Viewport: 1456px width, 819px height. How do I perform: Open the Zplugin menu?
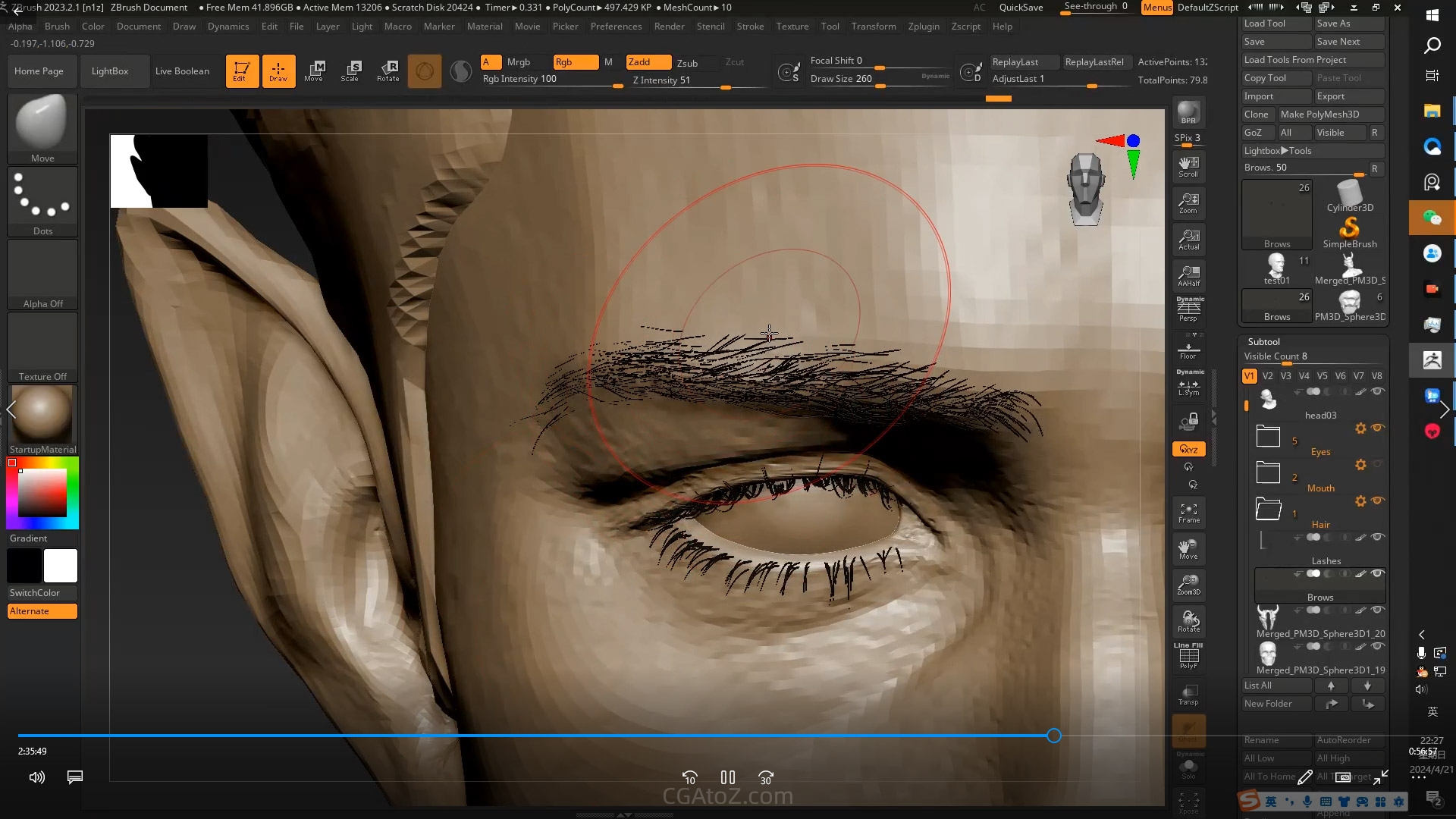point(923,27)
